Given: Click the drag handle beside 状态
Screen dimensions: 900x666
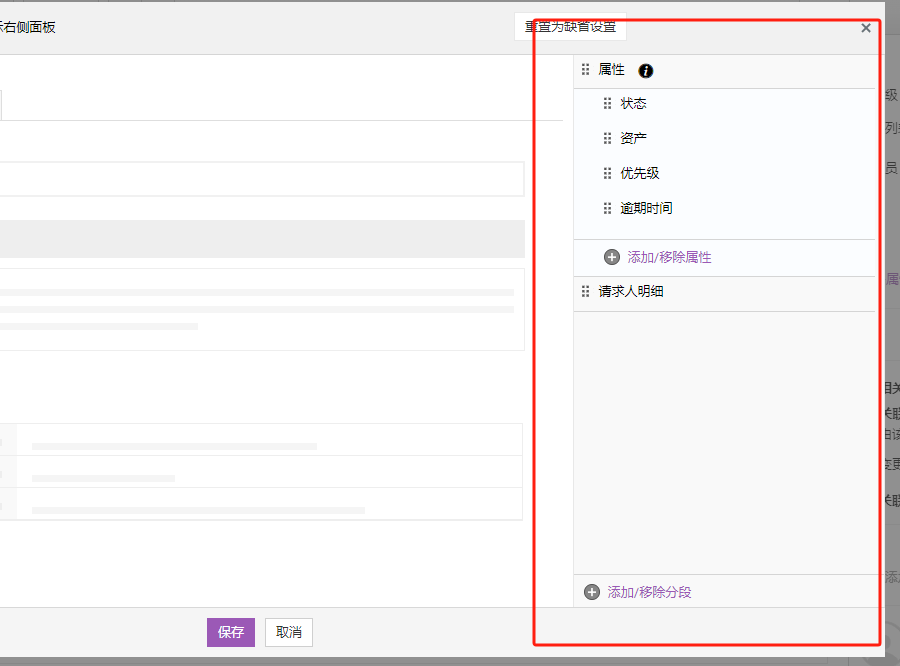Looking at the screenshot, I should click(x=607, y=103).
